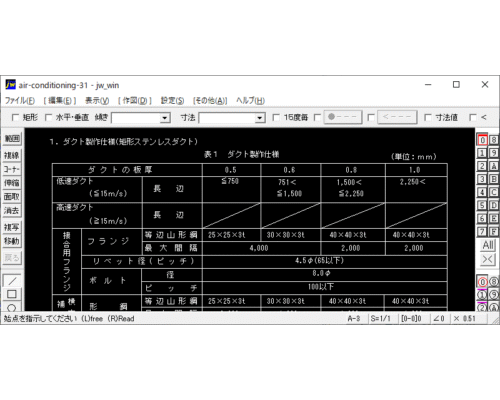Select layer 6 button
Viewport: 500px width, 400px height.
(x=482, y=218)
